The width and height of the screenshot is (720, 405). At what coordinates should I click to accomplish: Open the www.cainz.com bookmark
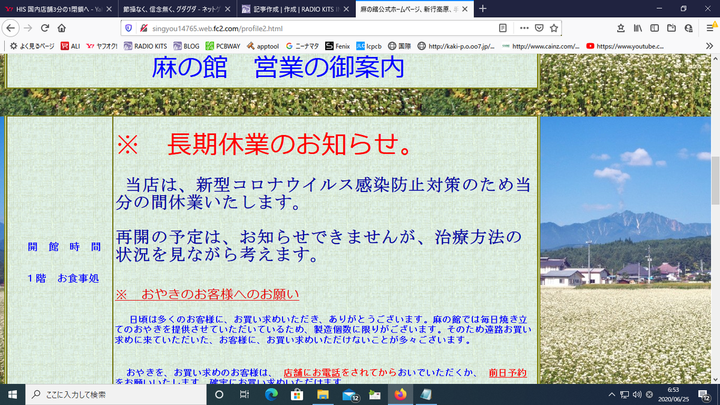coord(541,46)
